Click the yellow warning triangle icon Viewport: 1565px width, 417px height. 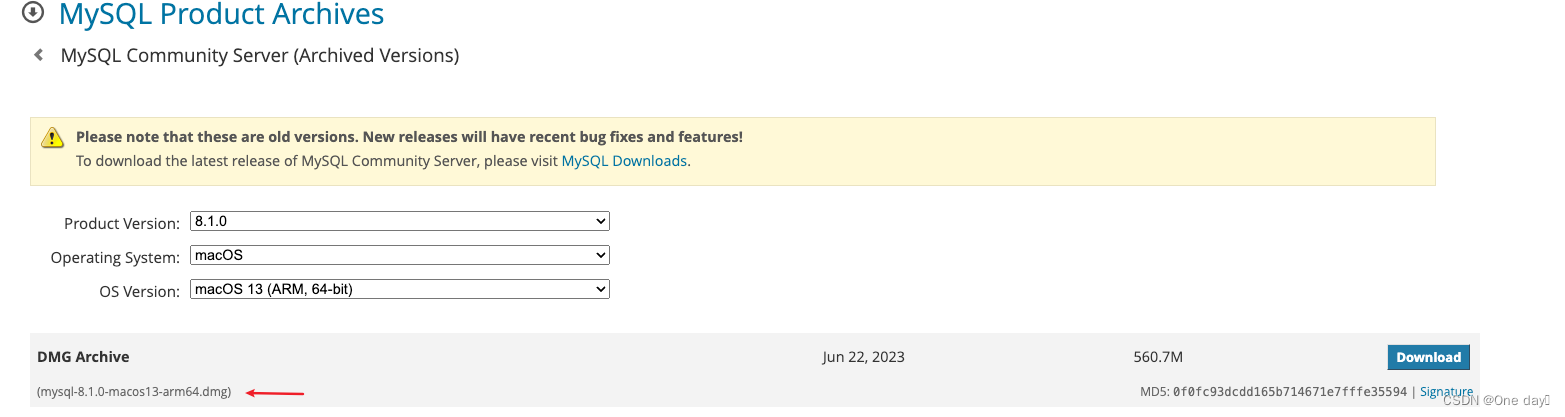coord(54,138)
